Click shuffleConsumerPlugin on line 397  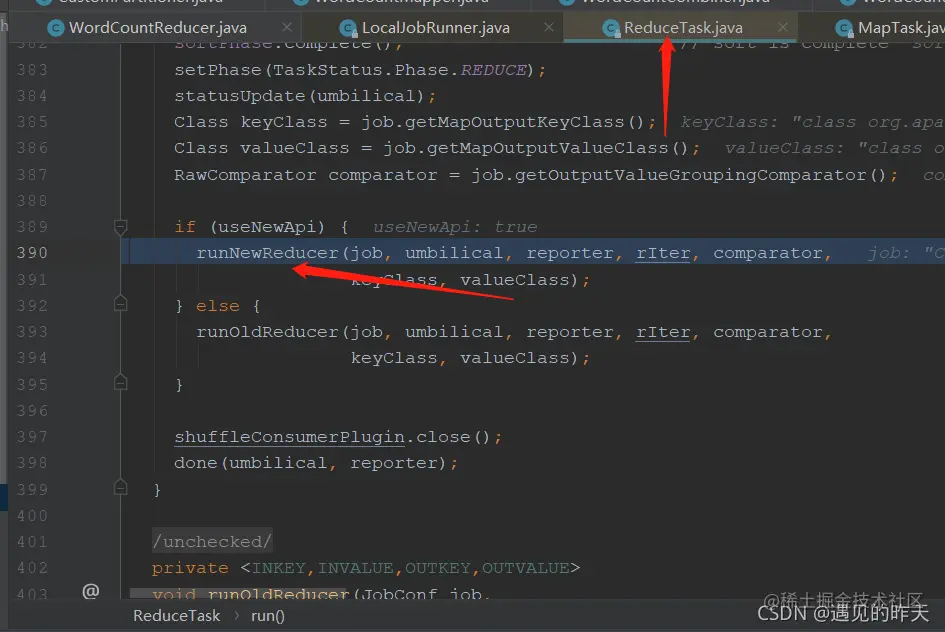click(x=289, y=437)
